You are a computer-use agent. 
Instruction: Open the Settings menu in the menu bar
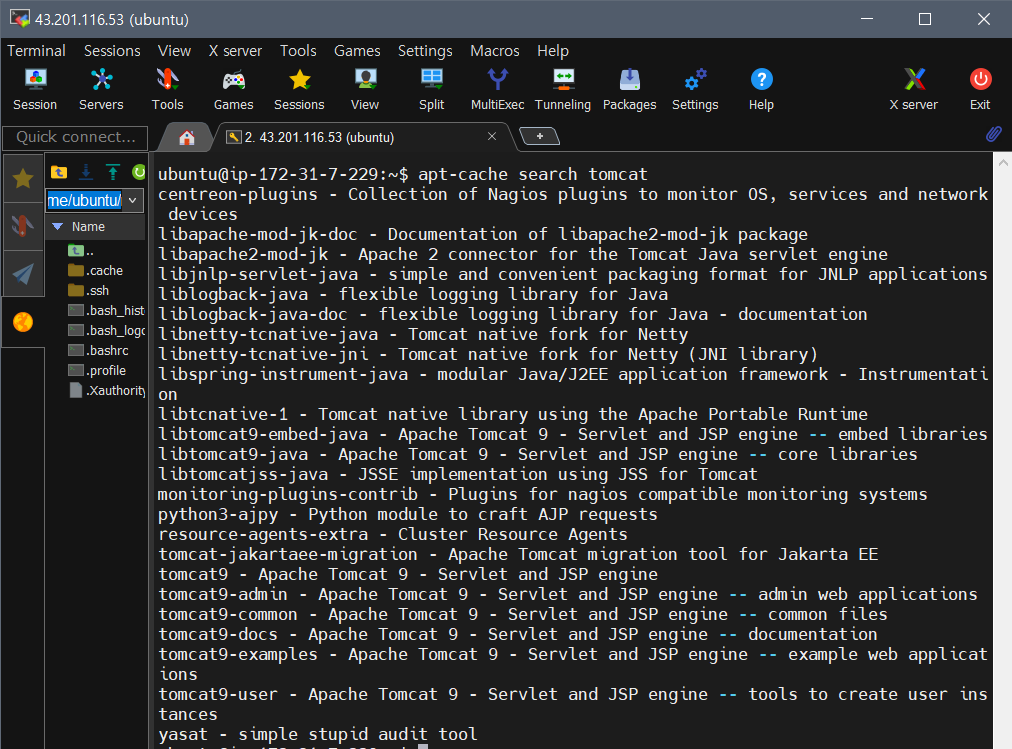point(425,50)
